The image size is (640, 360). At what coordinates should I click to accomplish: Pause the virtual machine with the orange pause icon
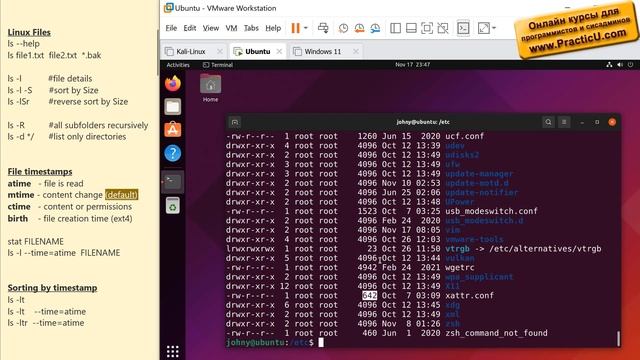[296, 28]
